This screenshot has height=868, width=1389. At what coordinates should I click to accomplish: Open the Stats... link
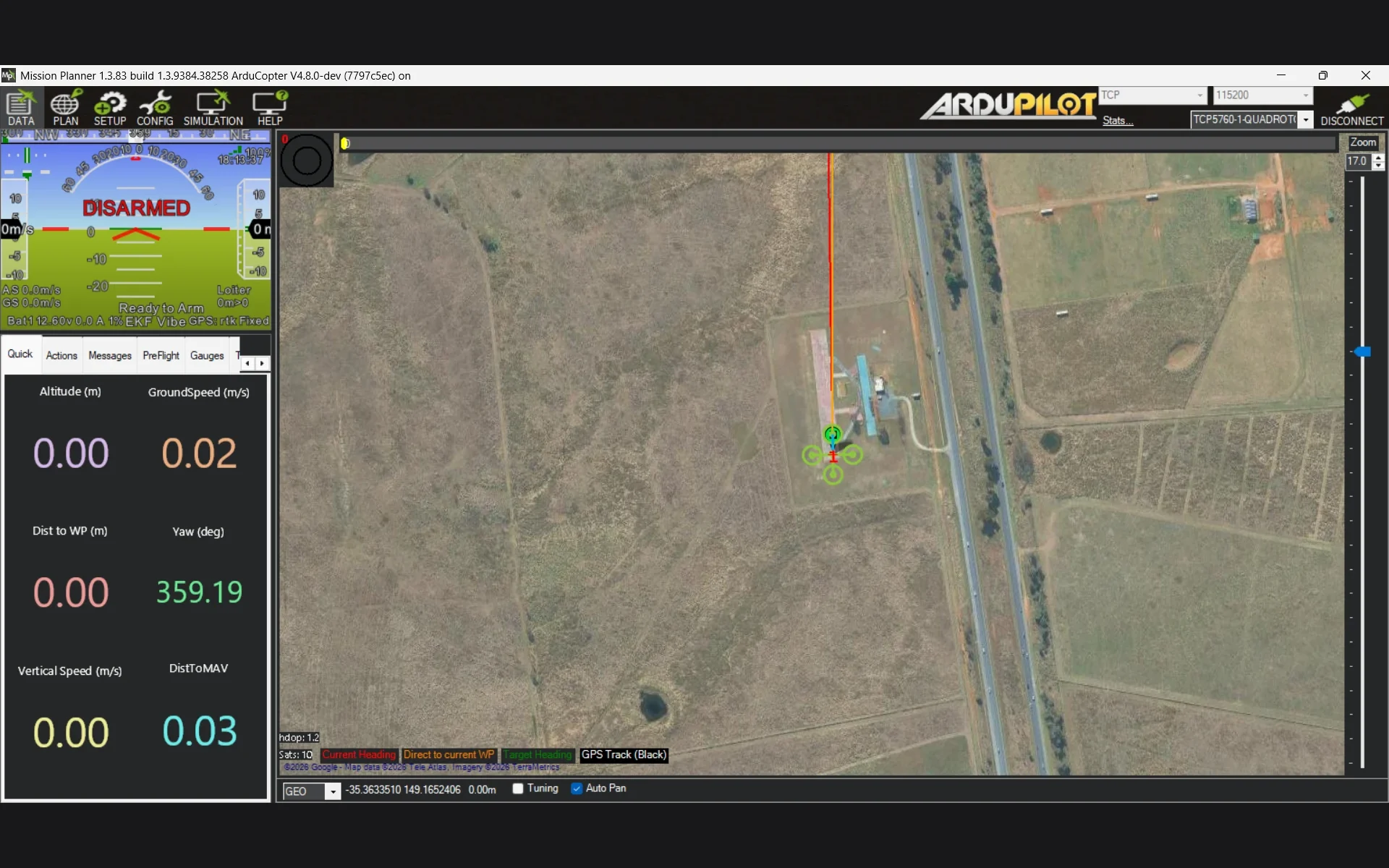(1118, 121)
